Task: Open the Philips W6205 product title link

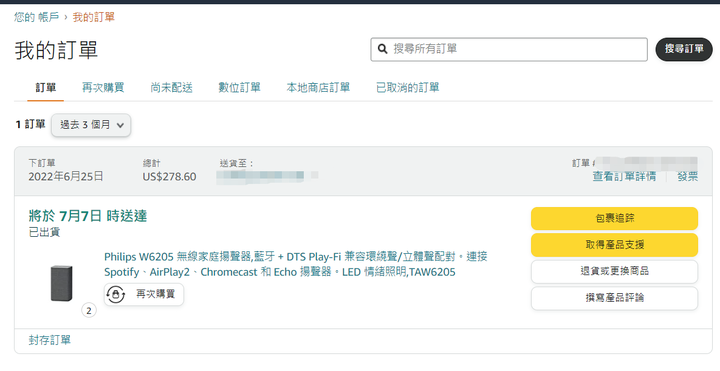Action: pos(295,264)
